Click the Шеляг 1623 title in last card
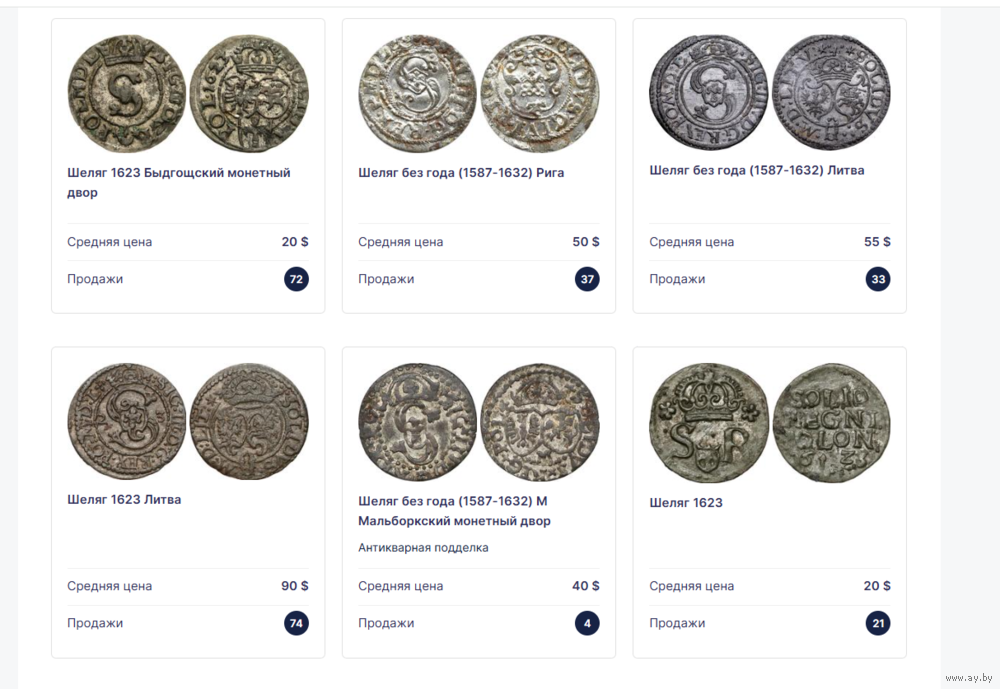The height and width of the screenshot is (689, 1000). (685, 502)
